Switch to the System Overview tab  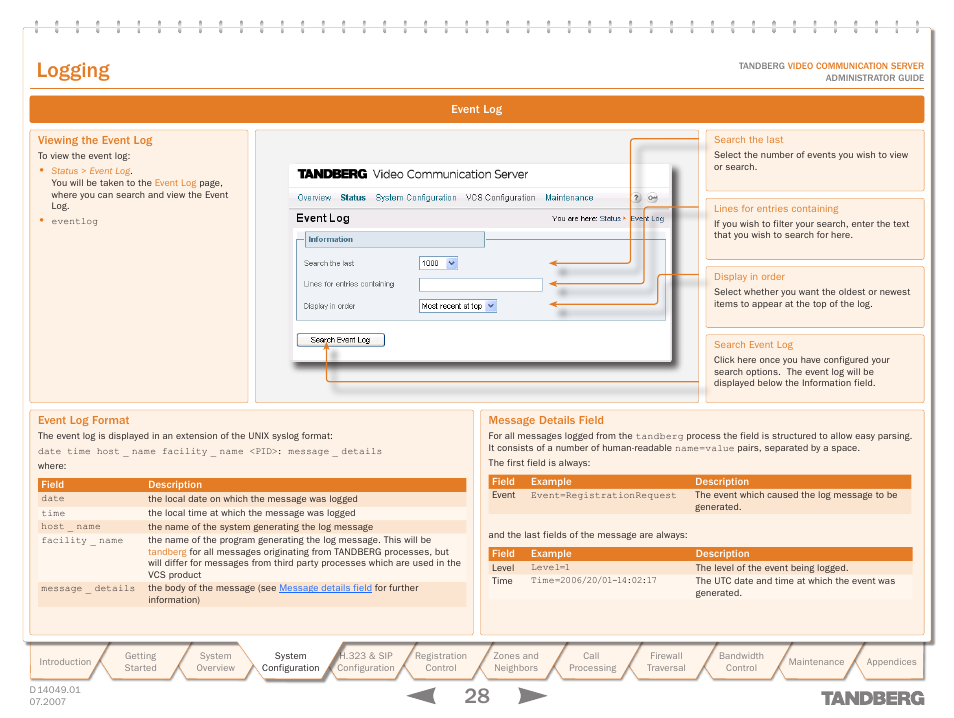215,661
